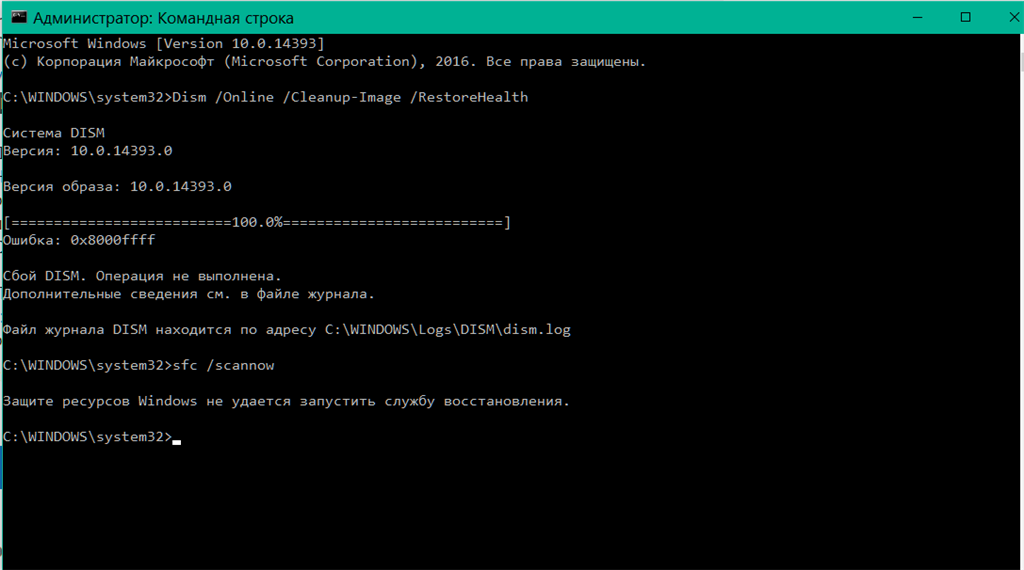Minimize the Command Prompt window

click(918, 18)
